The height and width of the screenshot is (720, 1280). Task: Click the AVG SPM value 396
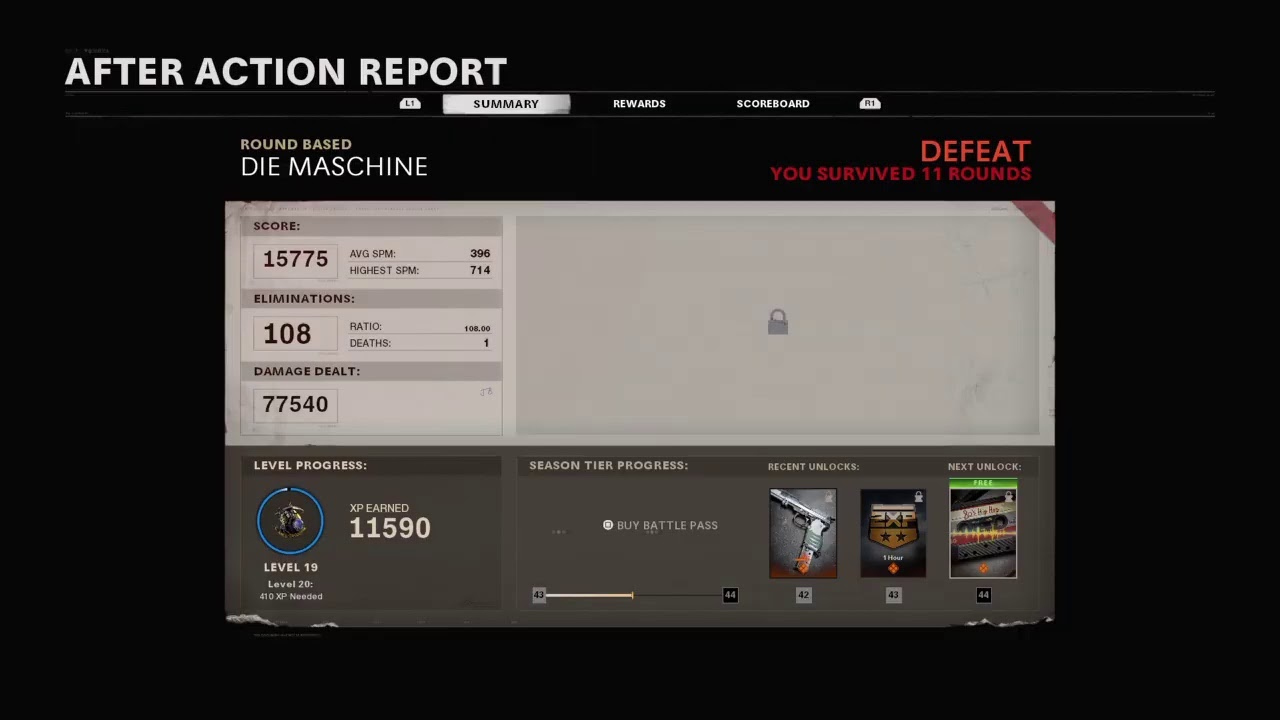click(x=480, y=254)
